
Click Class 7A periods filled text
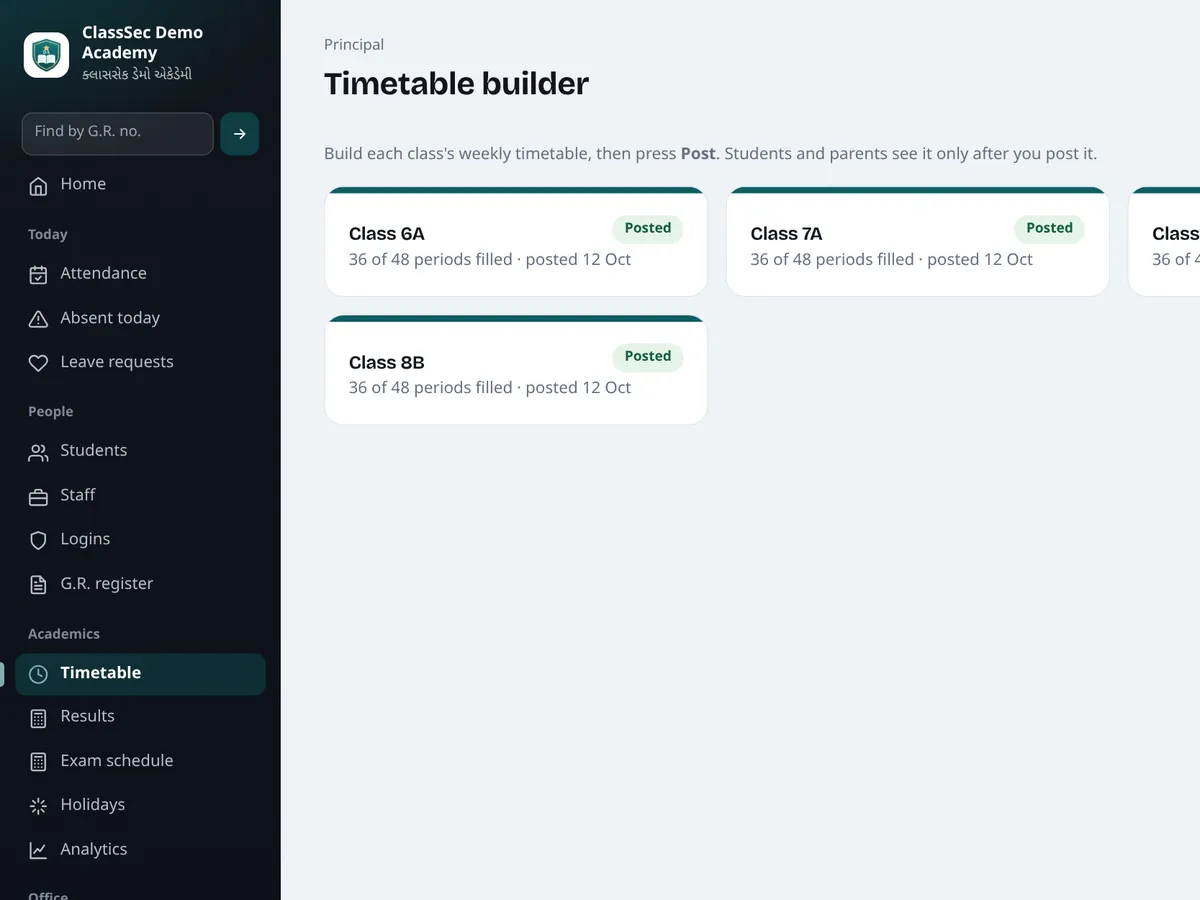pyautogui.click(x=892, y=260)
